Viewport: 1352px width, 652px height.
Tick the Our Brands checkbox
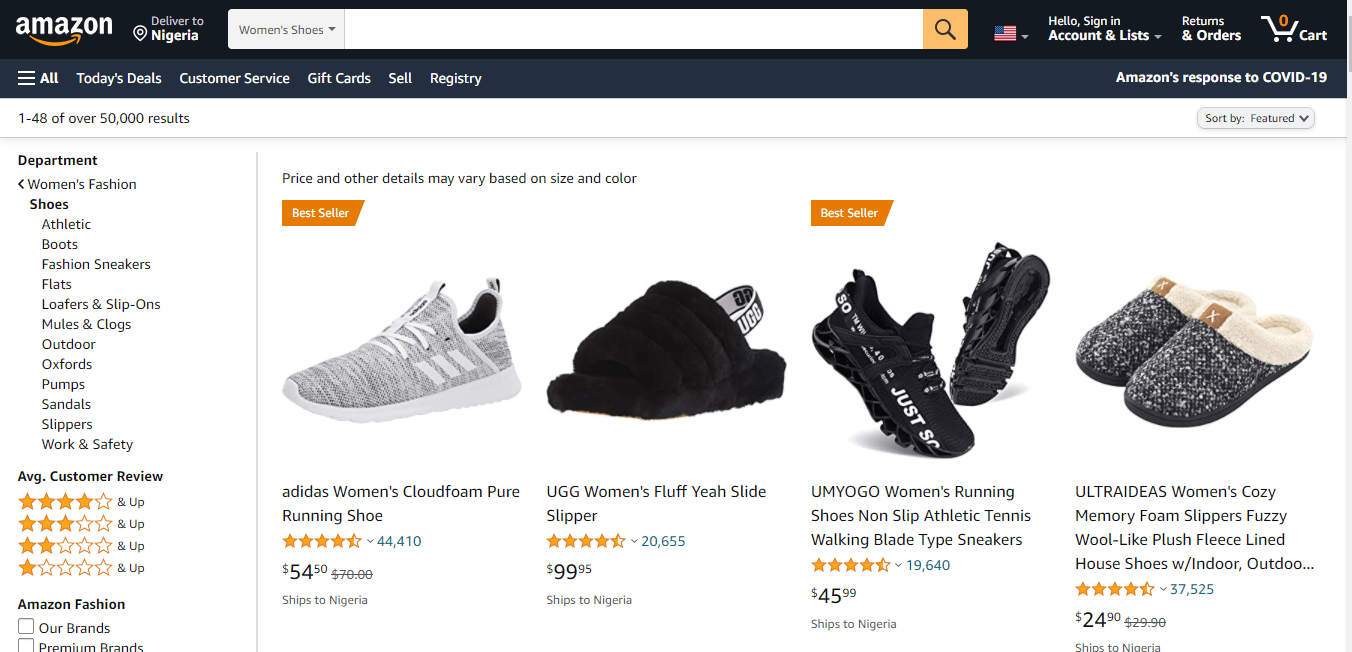click(26, 627)
